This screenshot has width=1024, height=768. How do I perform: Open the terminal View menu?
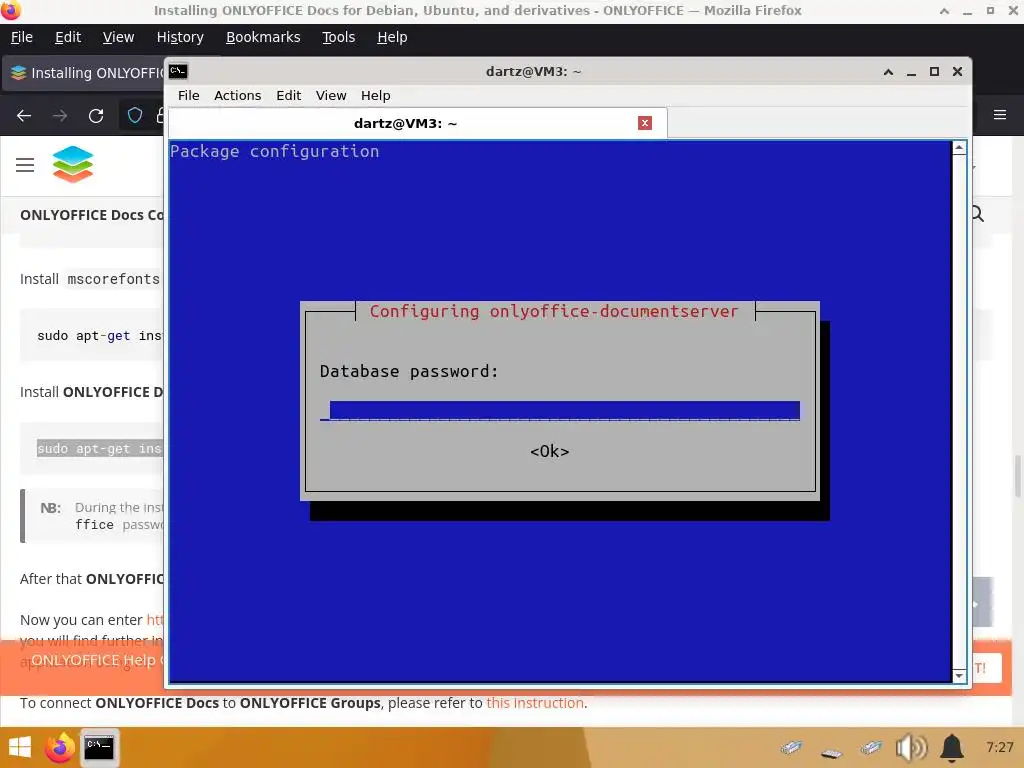pos(331,95)
